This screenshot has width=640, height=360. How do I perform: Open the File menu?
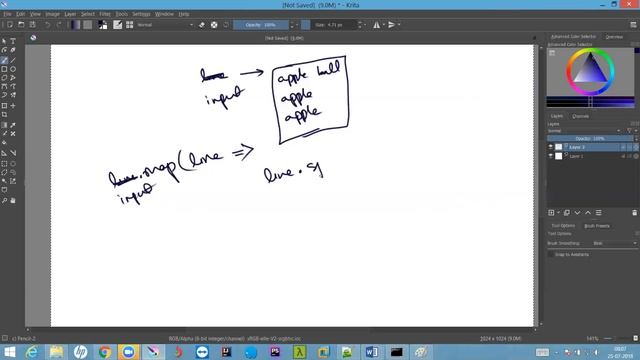7,14
